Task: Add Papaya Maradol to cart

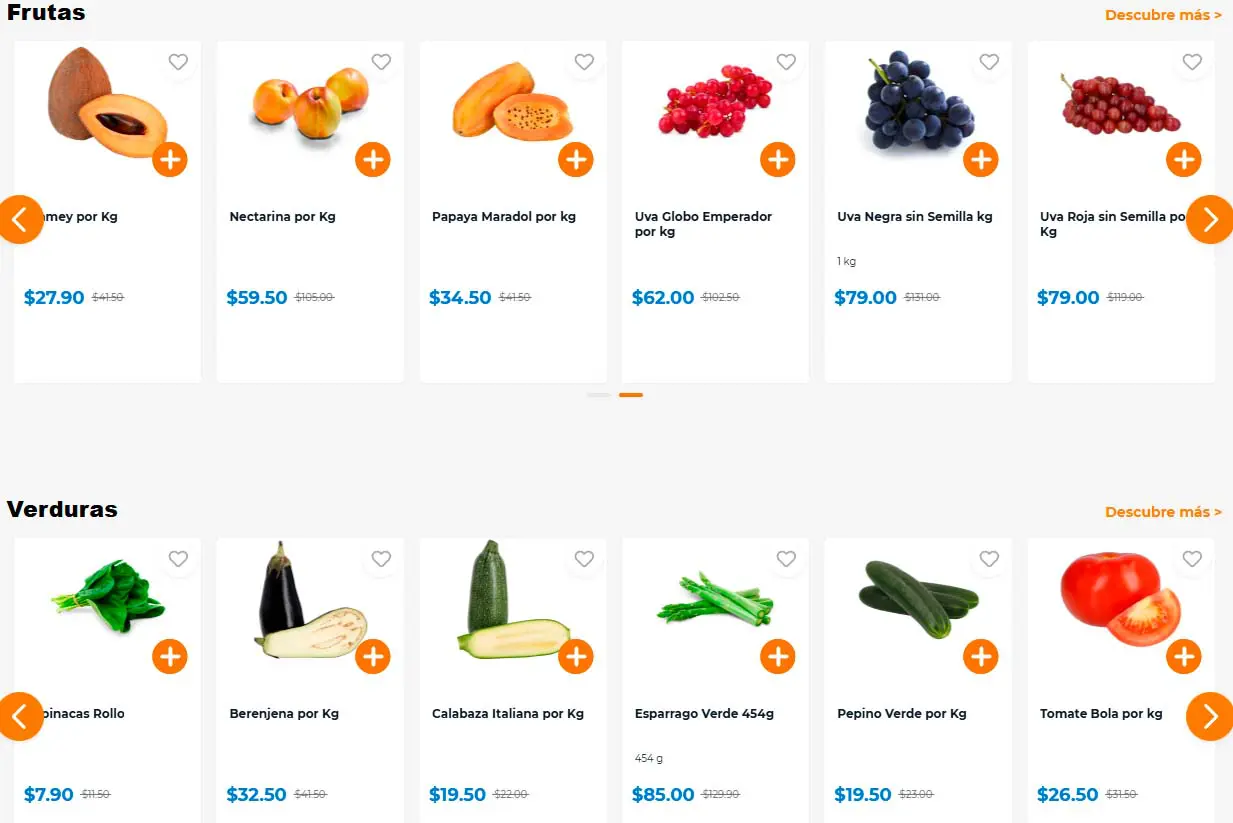Action: tap(576, 159)
